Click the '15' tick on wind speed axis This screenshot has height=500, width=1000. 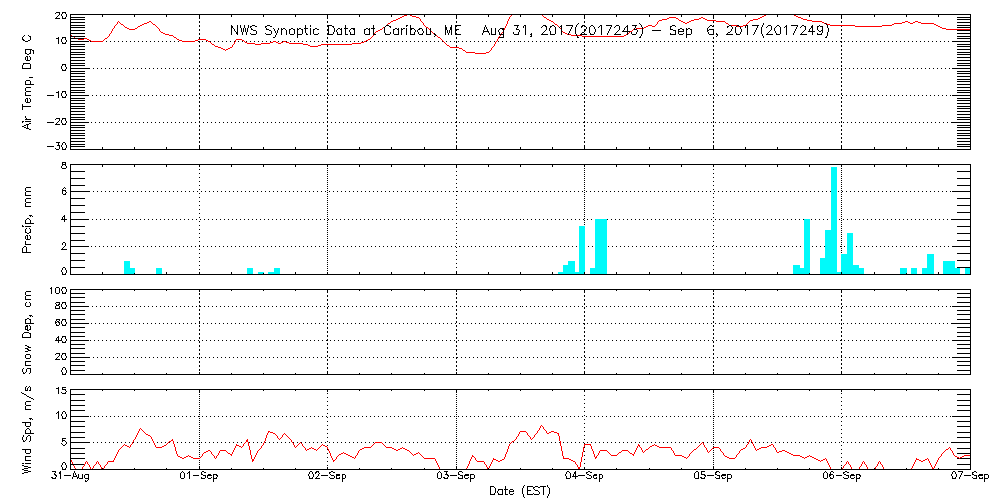click(60, 390)
